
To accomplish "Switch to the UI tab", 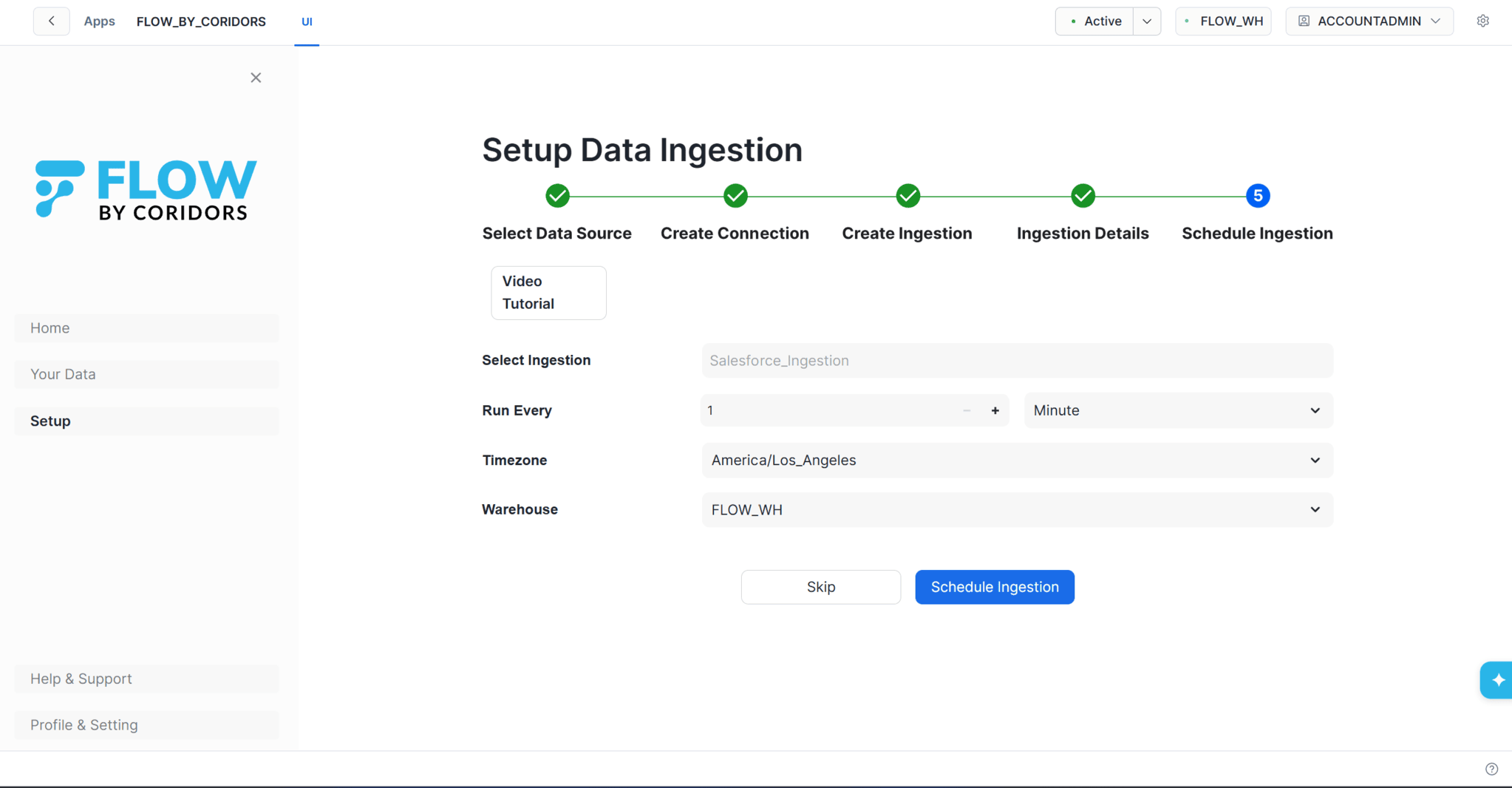I will pyautogui.click(x=307, y=21).
